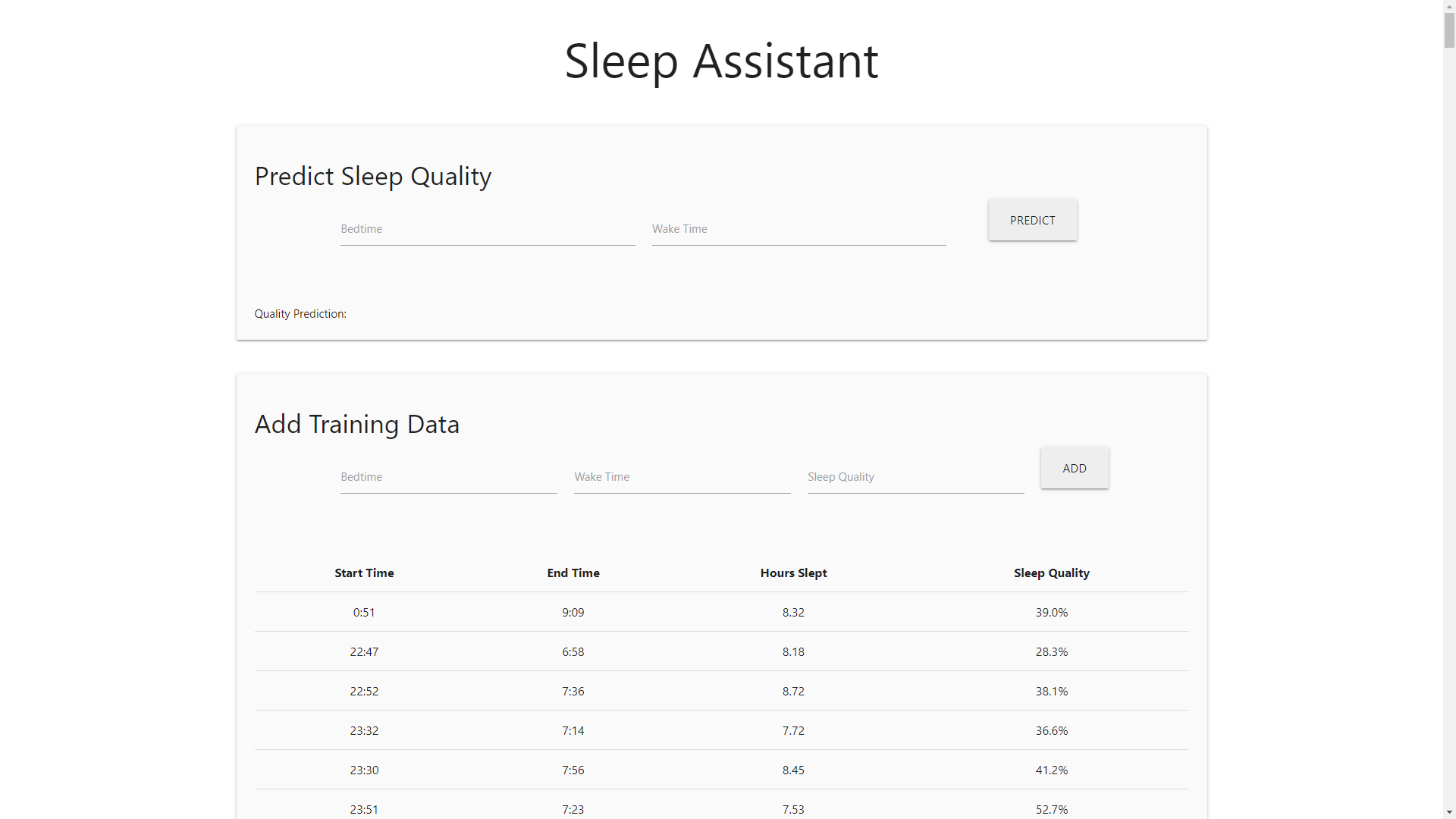Click the 7:56 end time cell
The image size is (1456, 819).
(573, 770)
